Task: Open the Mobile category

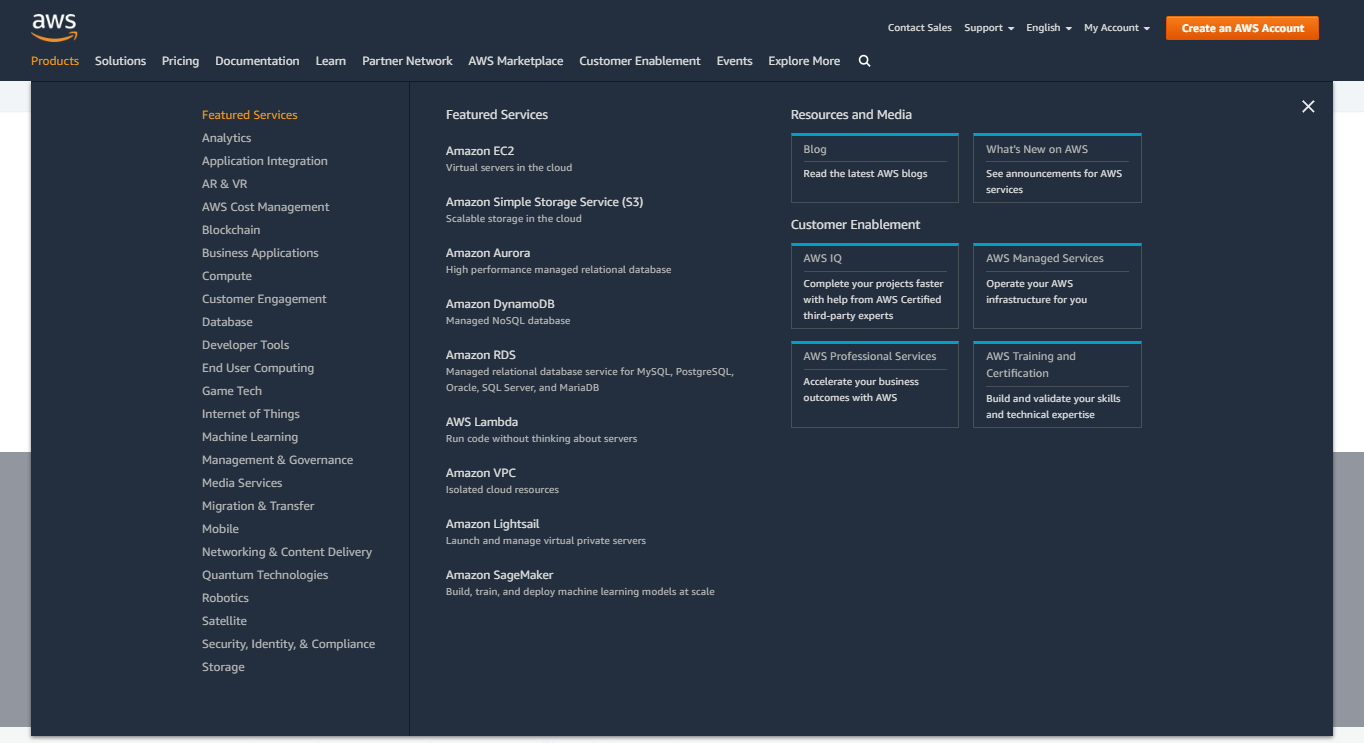Action: point(221,529)
